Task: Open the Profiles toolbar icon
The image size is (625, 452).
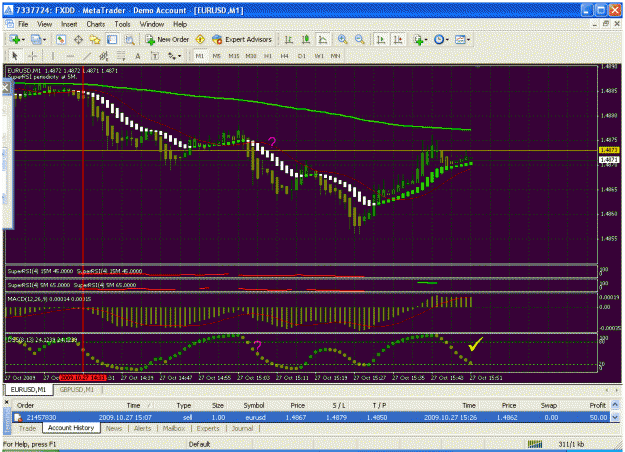Action: 36,39
